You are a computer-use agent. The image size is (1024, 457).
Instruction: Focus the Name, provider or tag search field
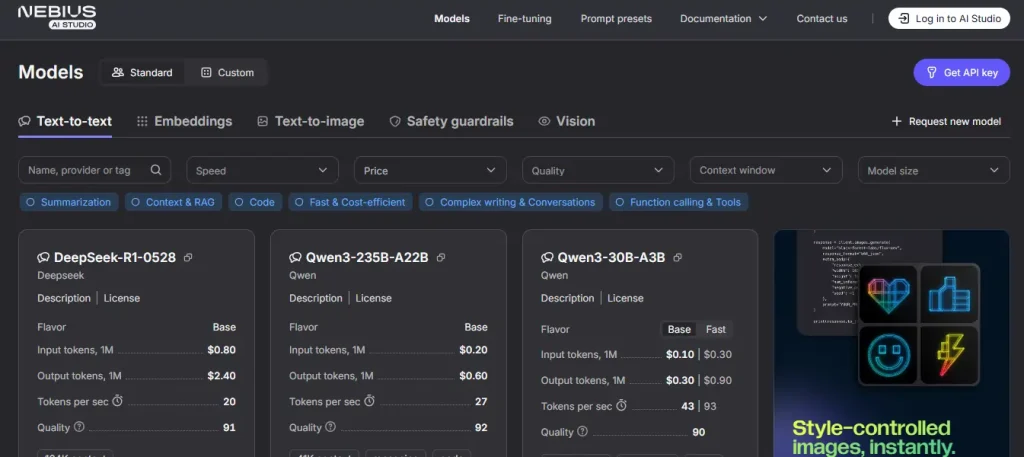click(95, 170)
